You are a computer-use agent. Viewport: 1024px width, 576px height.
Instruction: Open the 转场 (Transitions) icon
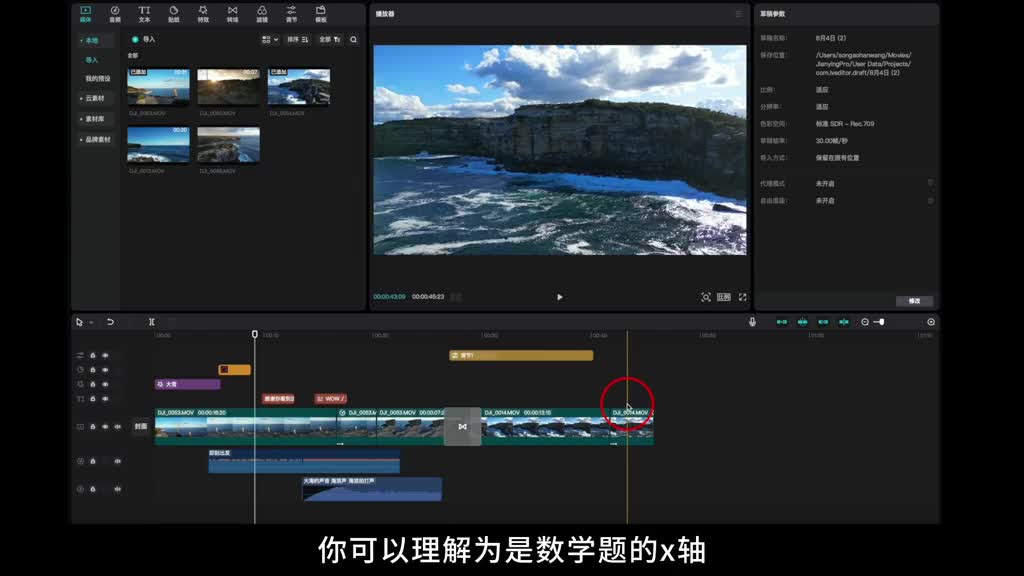click(x=232, y=14)
